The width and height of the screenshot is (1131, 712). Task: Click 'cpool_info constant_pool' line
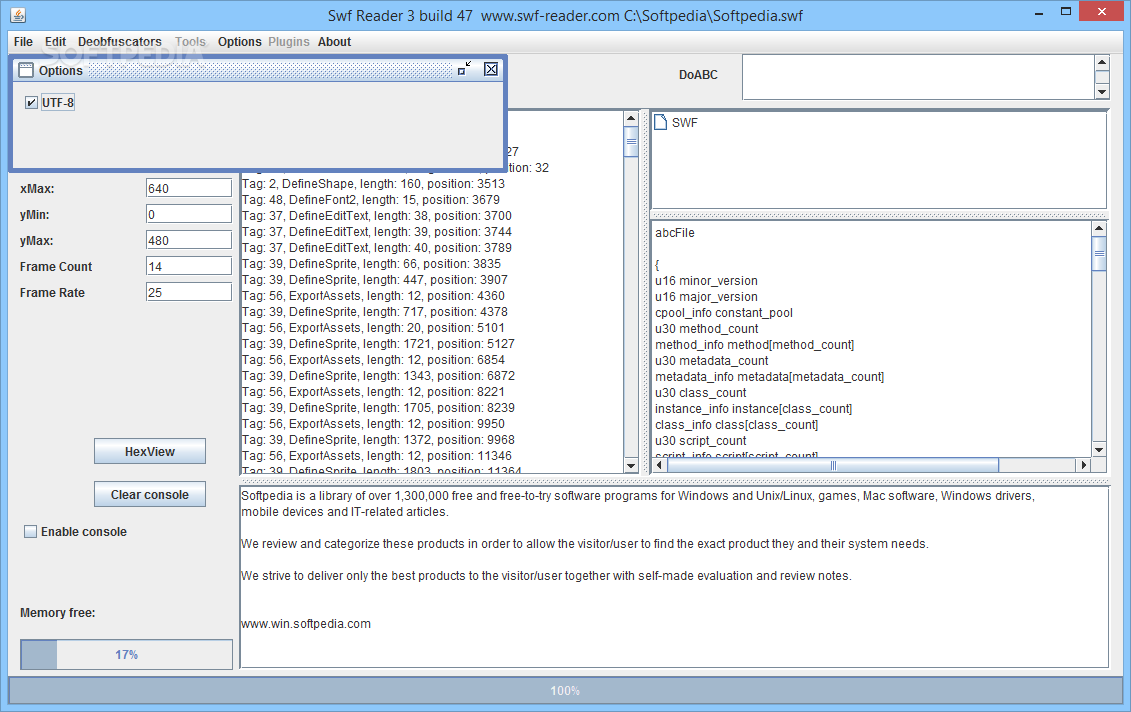(723, 312)
